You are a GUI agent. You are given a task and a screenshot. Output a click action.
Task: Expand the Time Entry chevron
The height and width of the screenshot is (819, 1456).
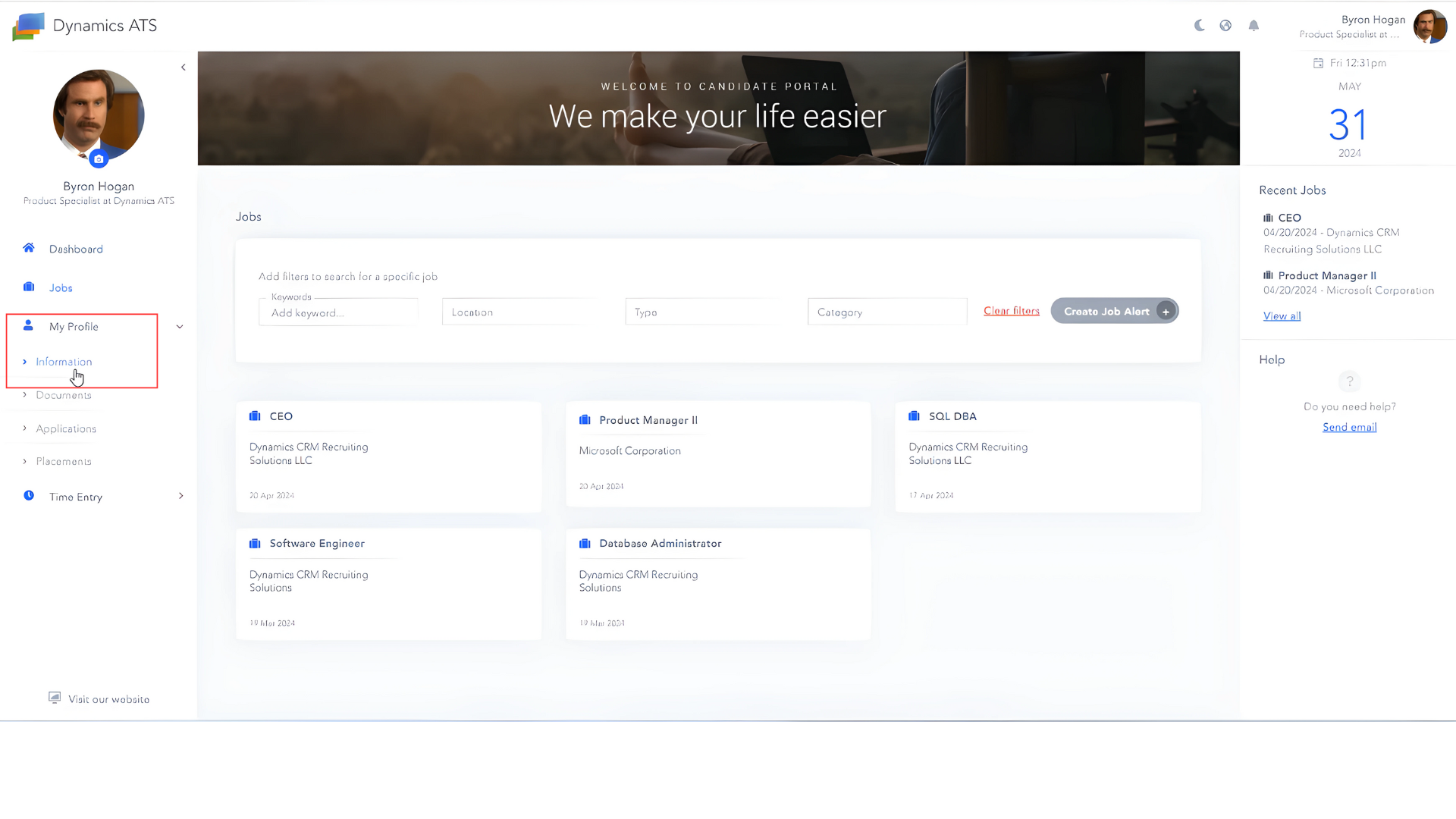pos(180,496)
